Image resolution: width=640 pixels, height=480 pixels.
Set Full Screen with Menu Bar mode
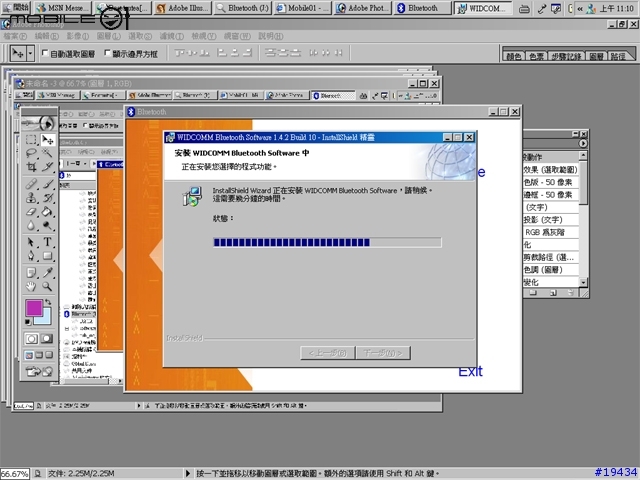(39, 355)
